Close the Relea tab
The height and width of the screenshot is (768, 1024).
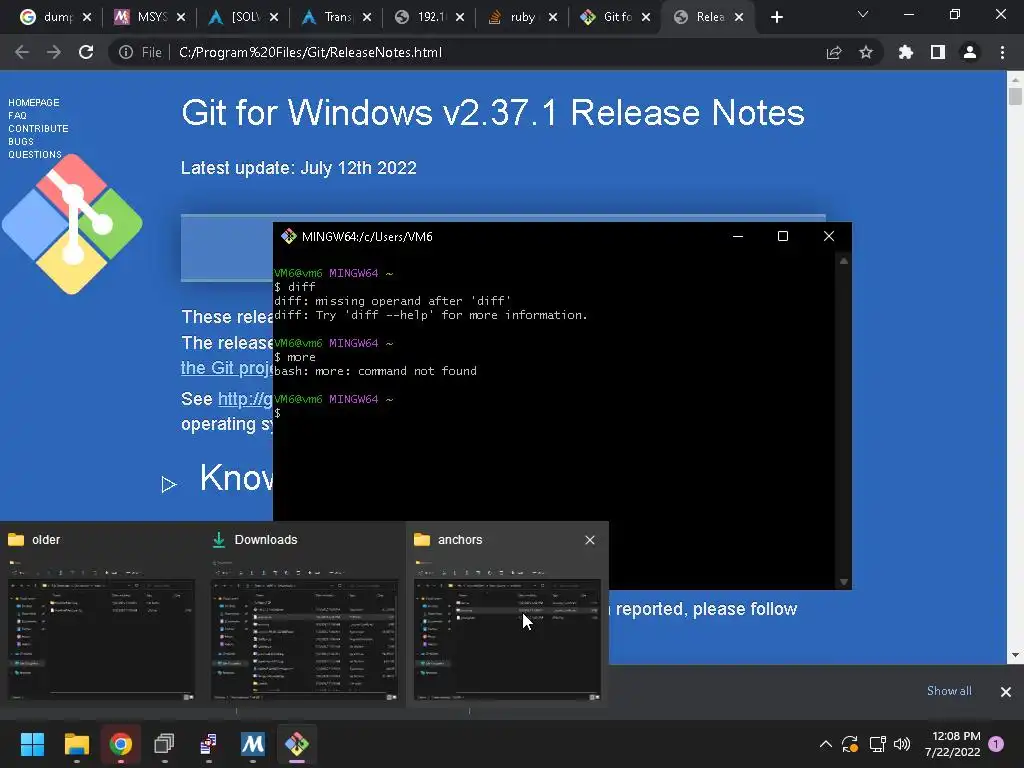click(739, 17)
